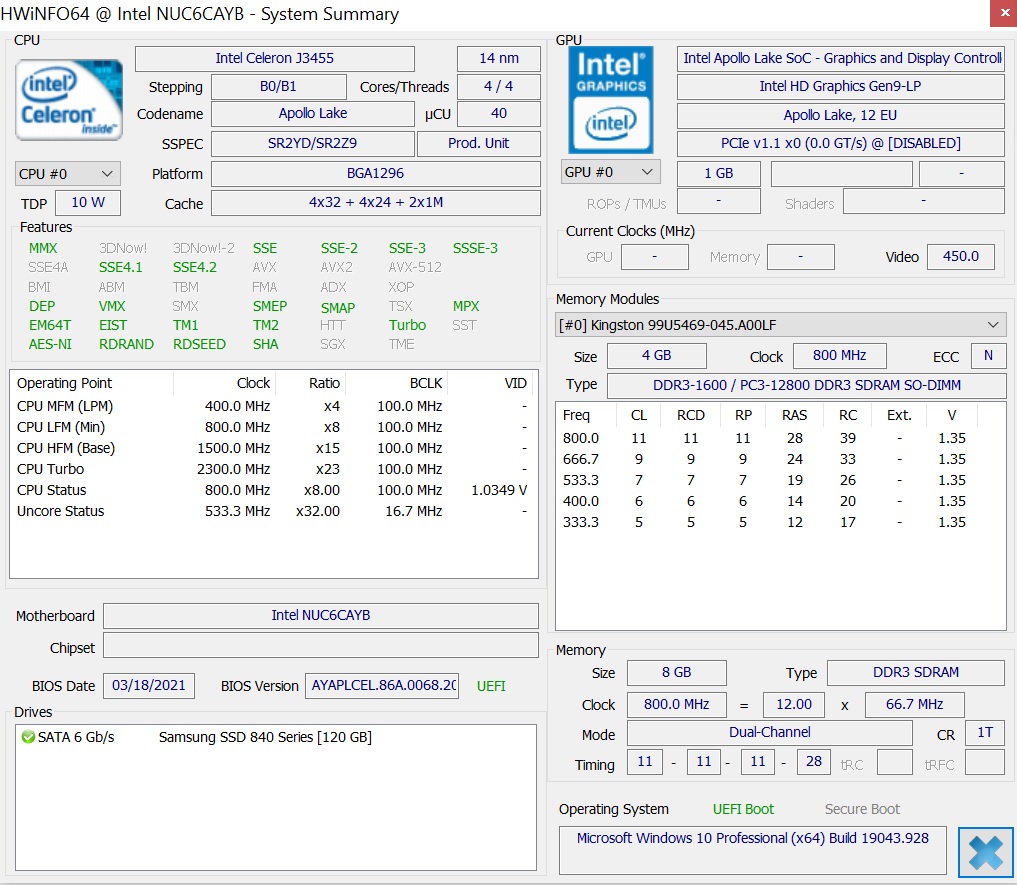Click the blue X close button at bottom right
The width and height of the screenshot is (1017, 885).
tap(985, 853)
